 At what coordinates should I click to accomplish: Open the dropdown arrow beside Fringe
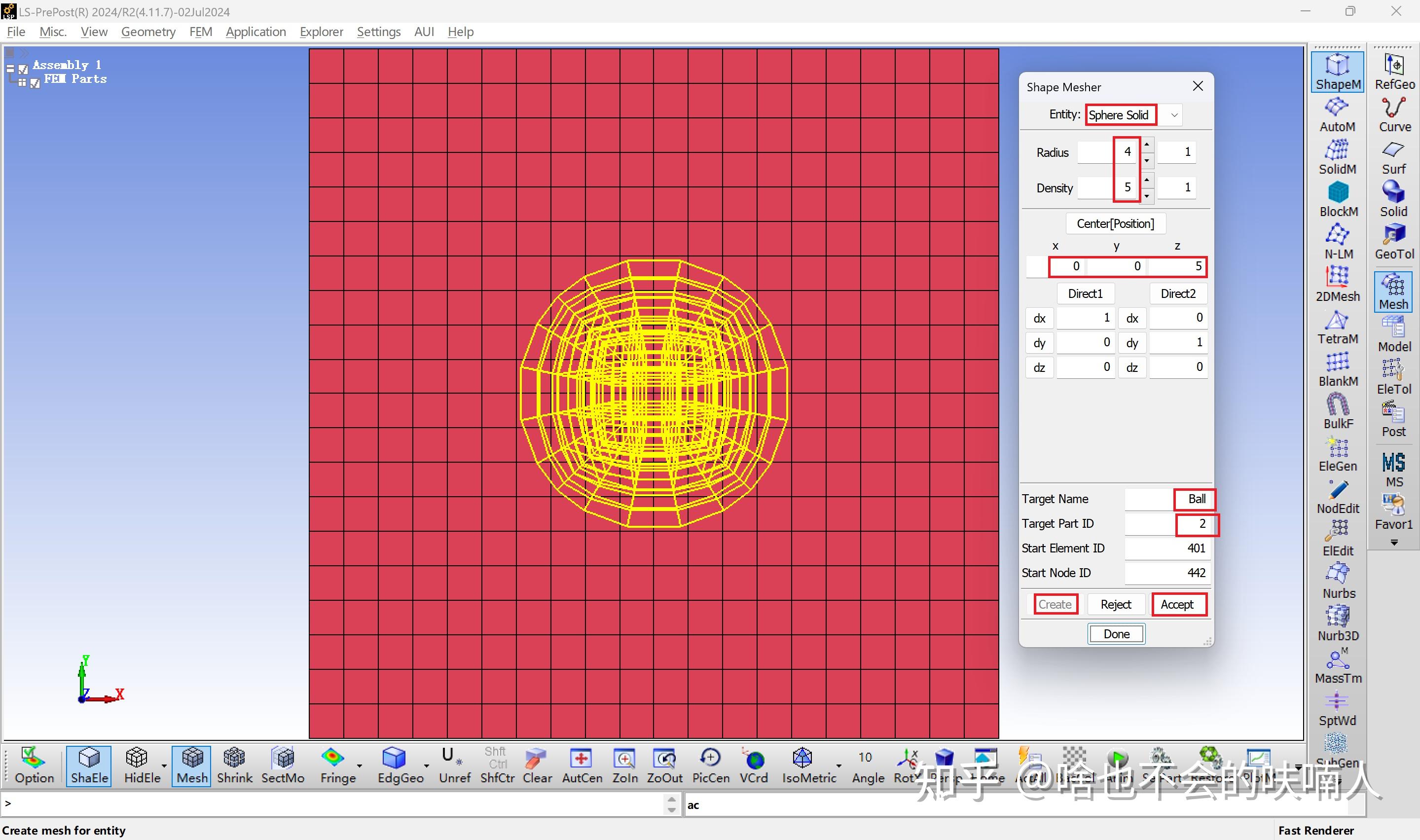tap(360, 766)
